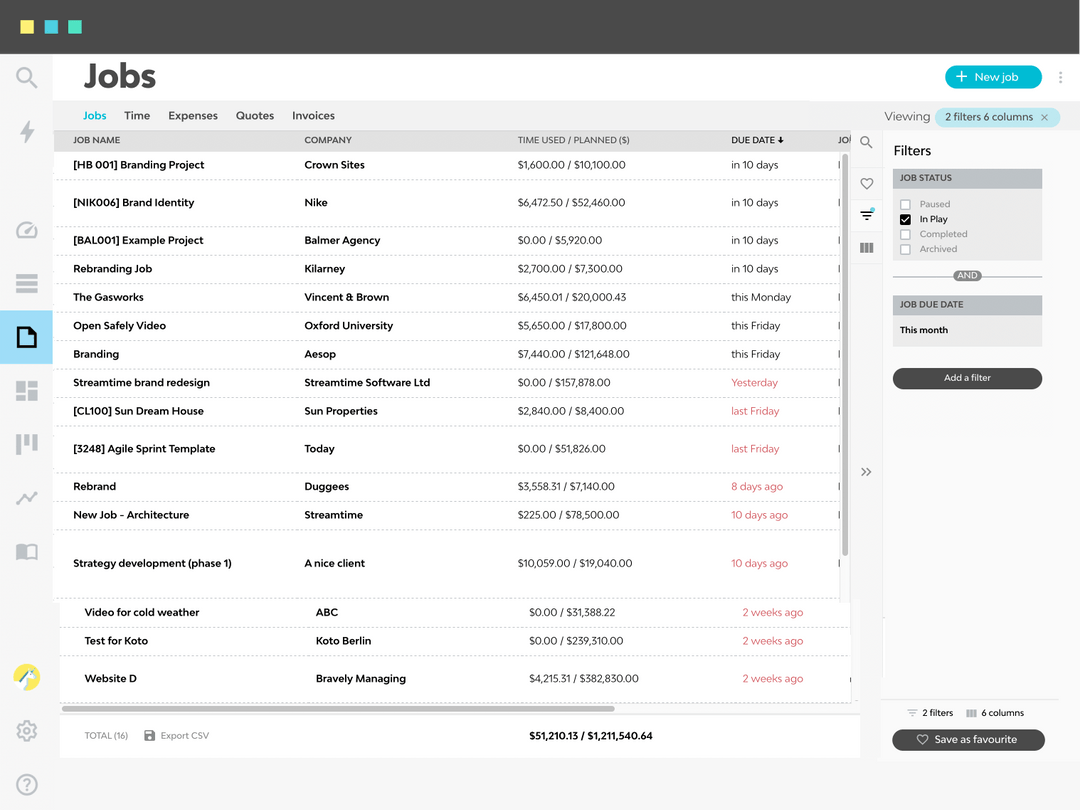Screen dimensions: 1080x810
Task: Enable the Paused job status checkbox
Action: point(905,204)
